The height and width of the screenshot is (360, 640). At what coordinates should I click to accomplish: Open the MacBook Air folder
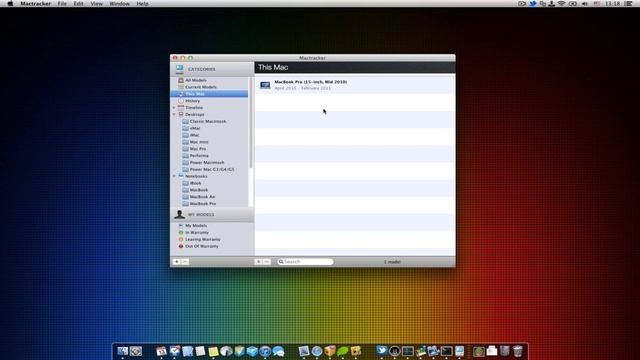click(x=209, y=197)
